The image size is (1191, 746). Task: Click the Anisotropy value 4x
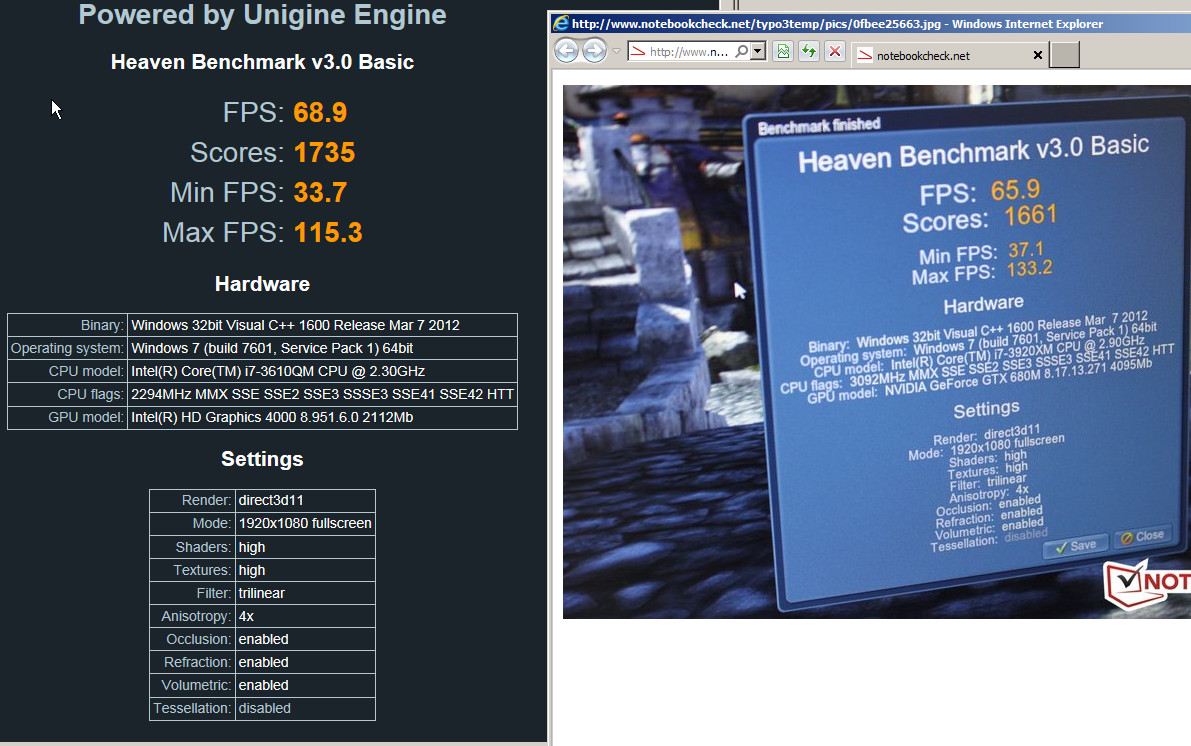tap(305, 616)
